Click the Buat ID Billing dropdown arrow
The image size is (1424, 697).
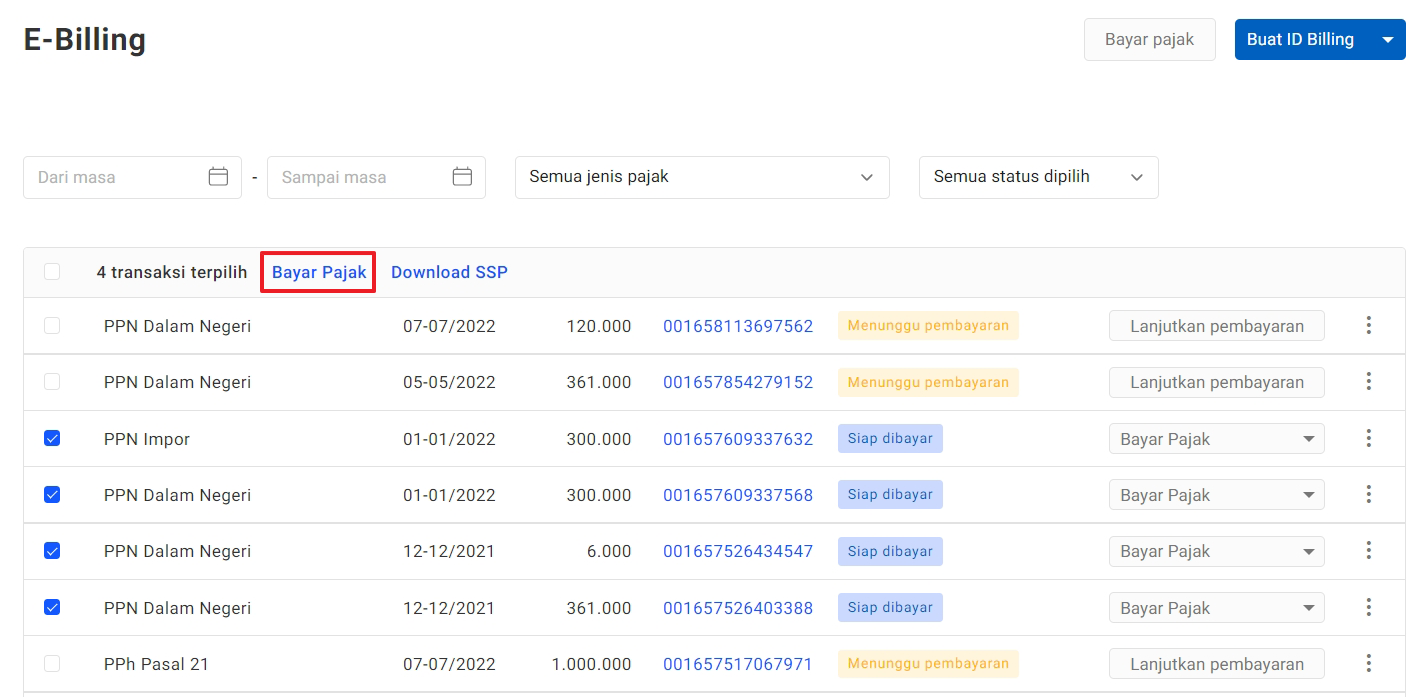(1387, 40)
